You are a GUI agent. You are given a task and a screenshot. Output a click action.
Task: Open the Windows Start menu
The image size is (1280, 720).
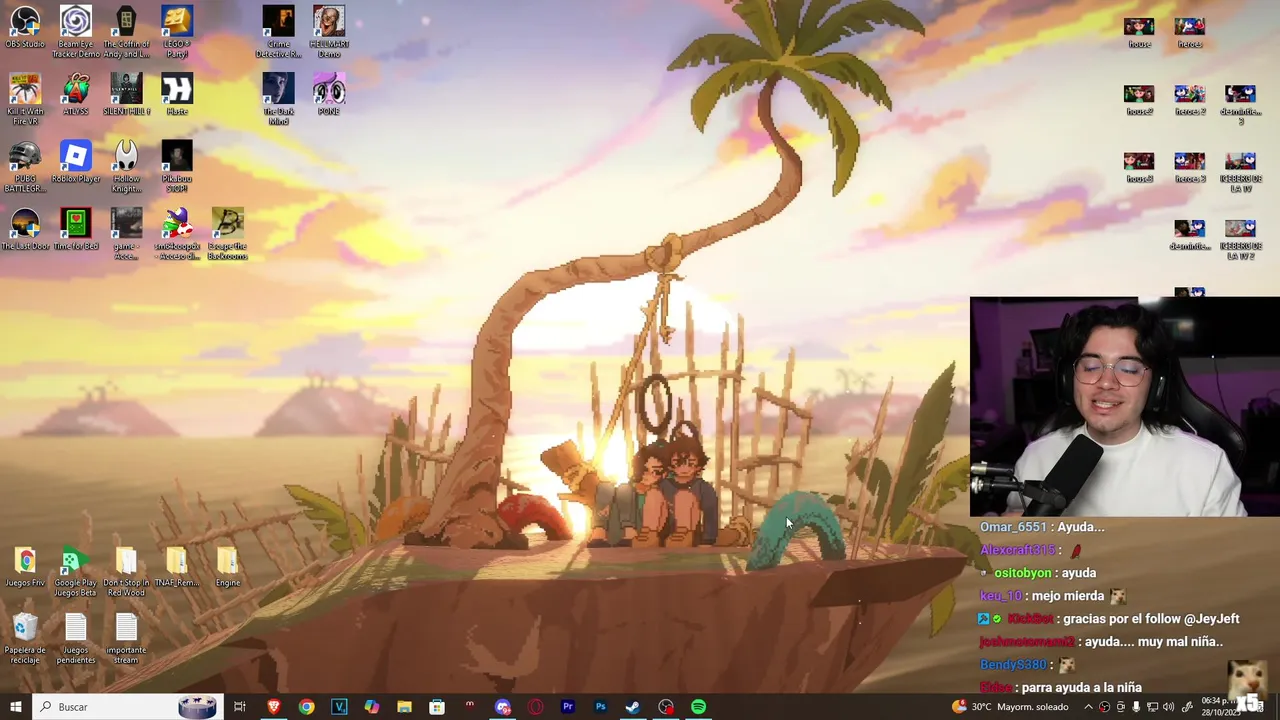click(16, 707)
